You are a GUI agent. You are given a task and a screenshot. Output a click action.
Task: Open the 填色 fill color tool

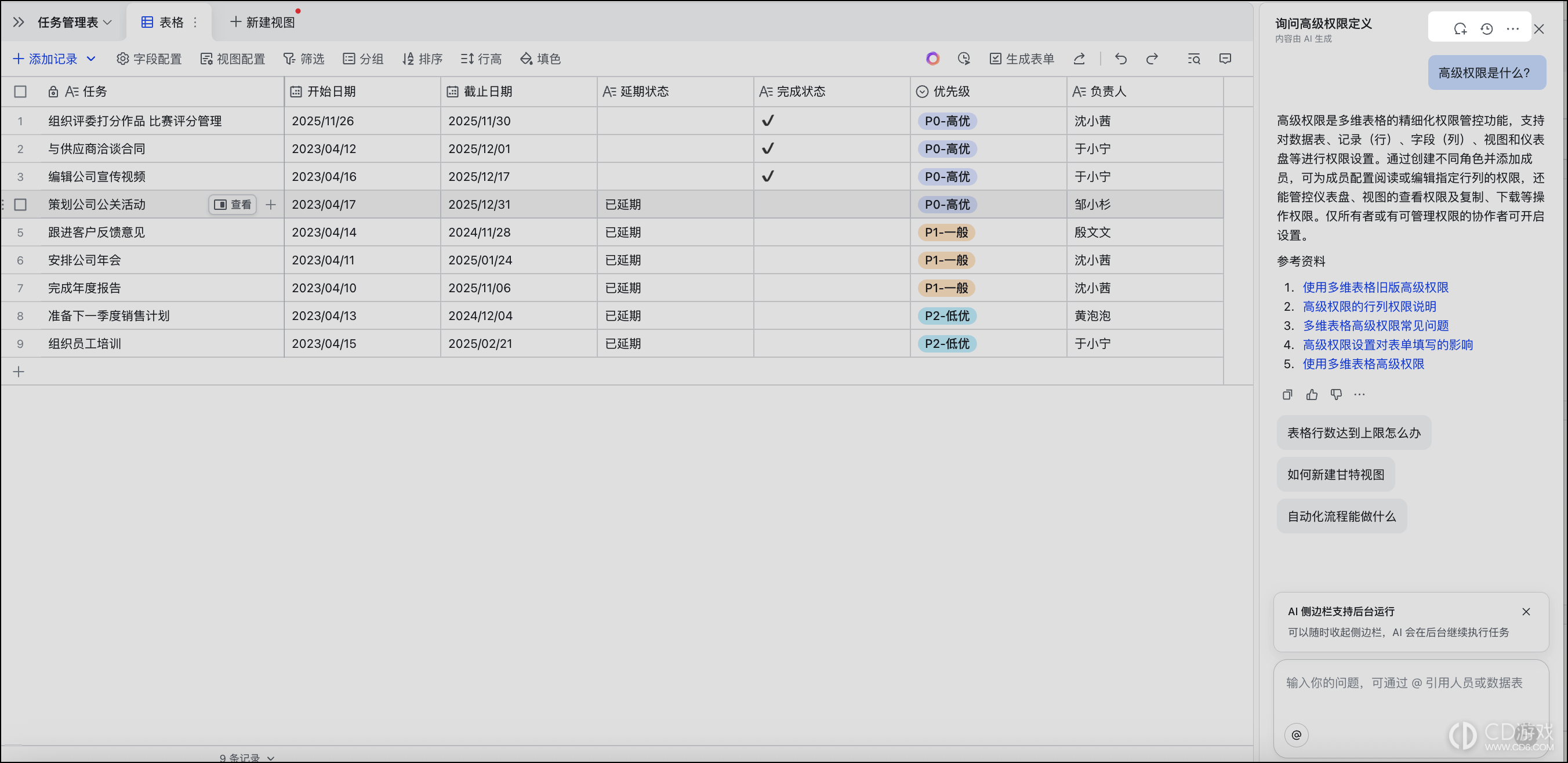click(x=540, y=59)
